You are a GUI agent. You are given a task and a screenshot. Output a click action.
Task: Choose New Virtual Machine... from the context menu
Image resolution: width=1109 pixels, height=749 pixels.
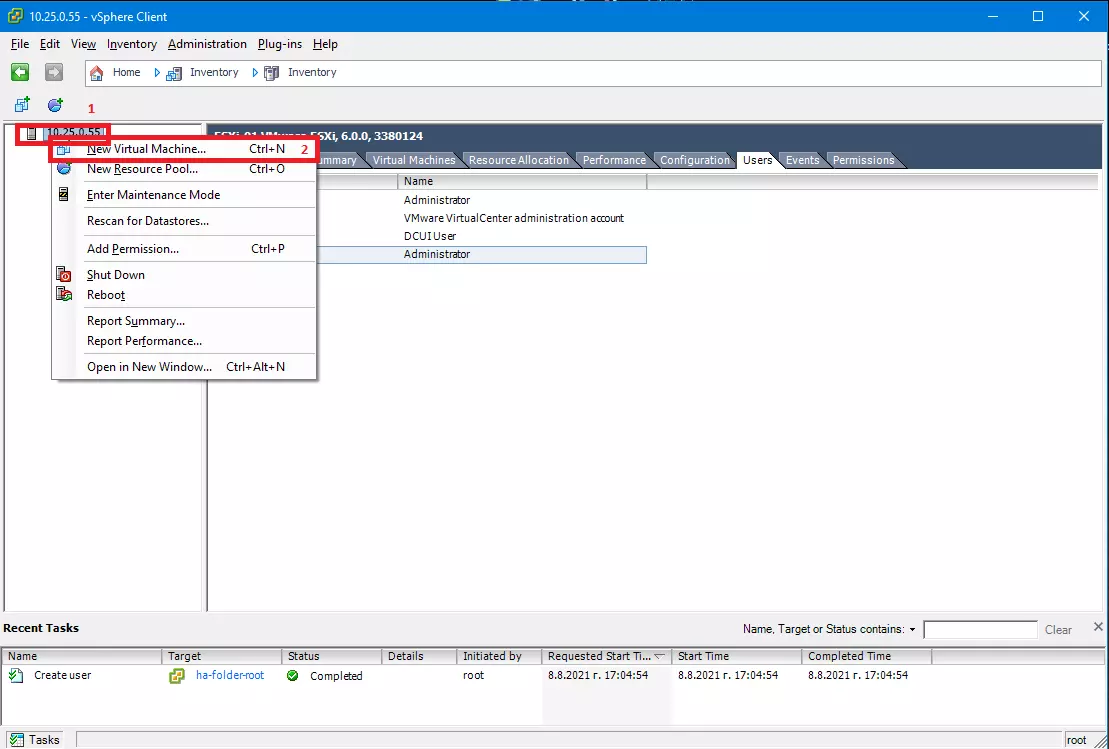[x=184, y=149]
